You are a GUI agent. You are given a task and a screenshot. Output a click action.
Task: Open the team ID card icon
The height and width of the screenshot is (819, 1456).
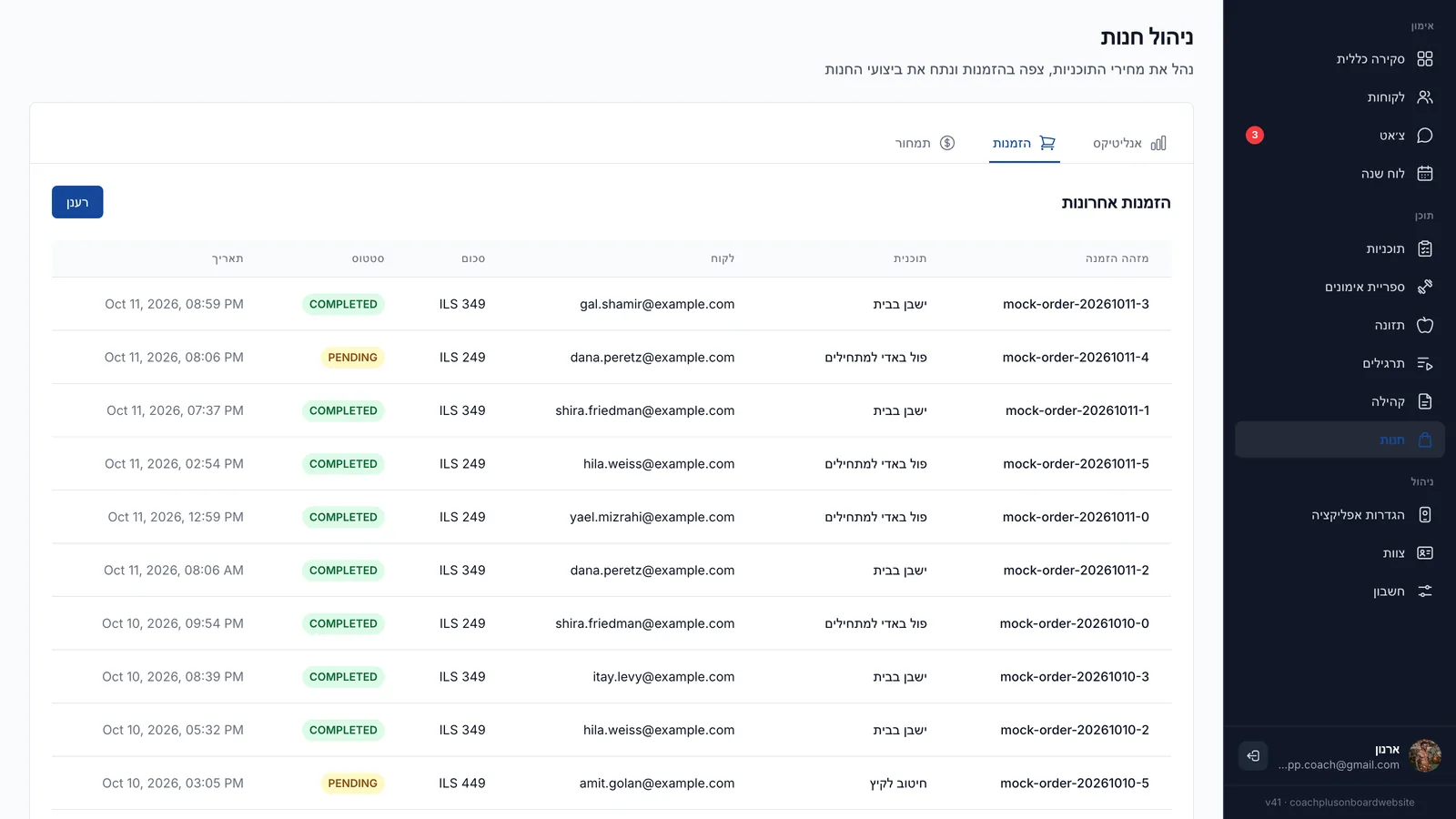pos(1425,553)
